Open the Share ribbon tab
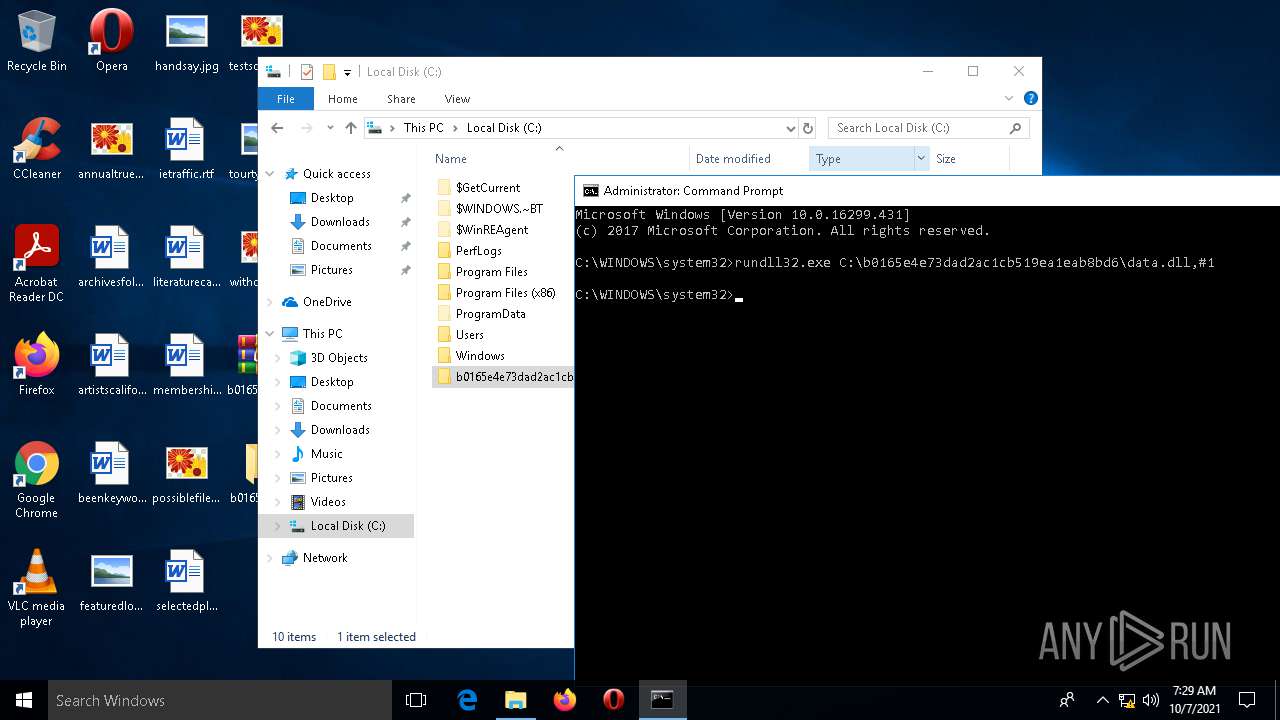The height and width of the screenshot is (720, 1280). pyautogui.click(x=401, y=99)
